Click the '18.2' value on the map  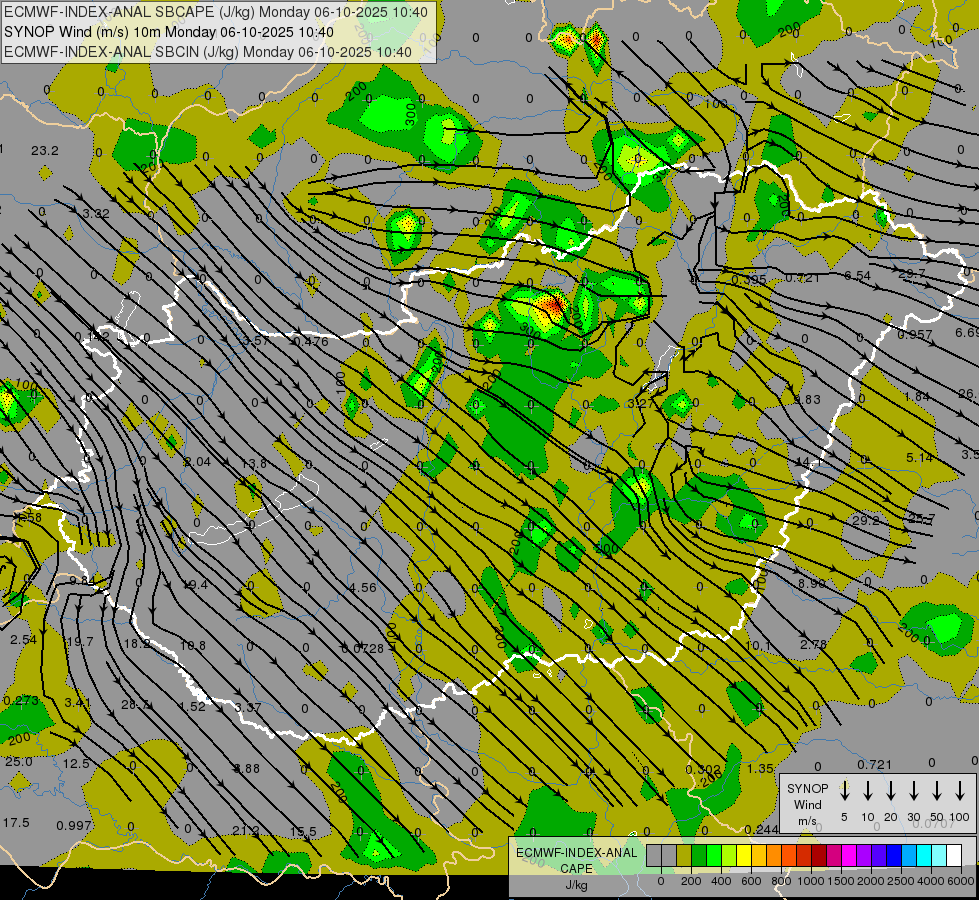[x=137, y=644]
